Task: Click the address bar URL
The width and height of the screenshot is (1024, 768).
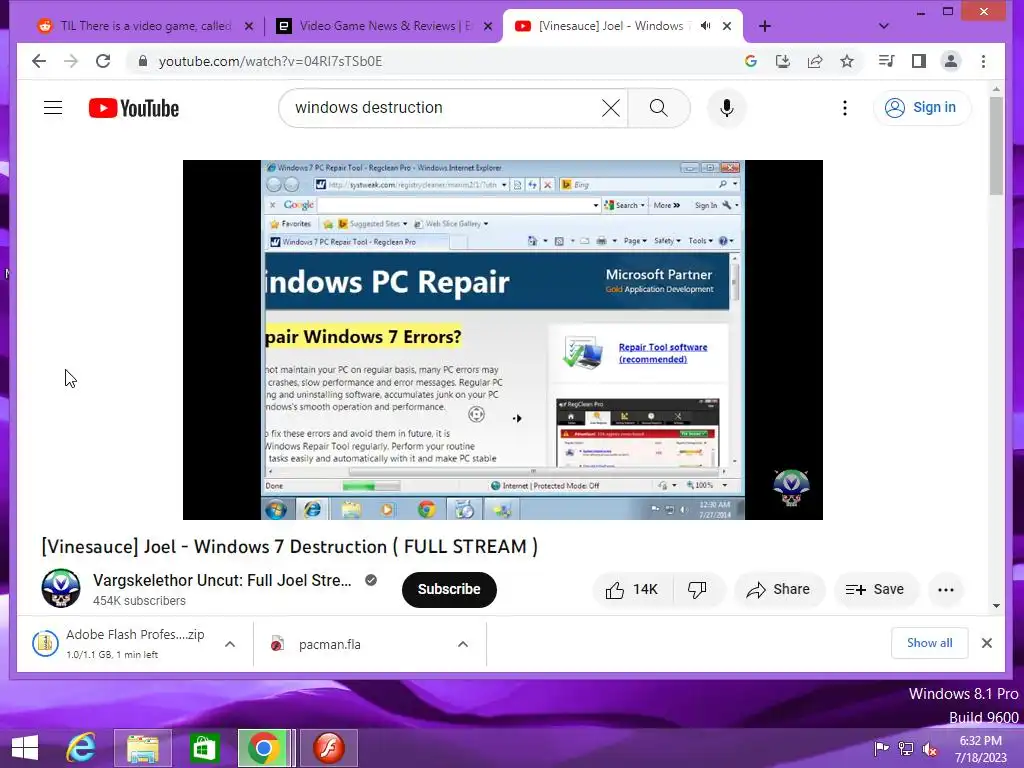Action: [x=270, y=61]
